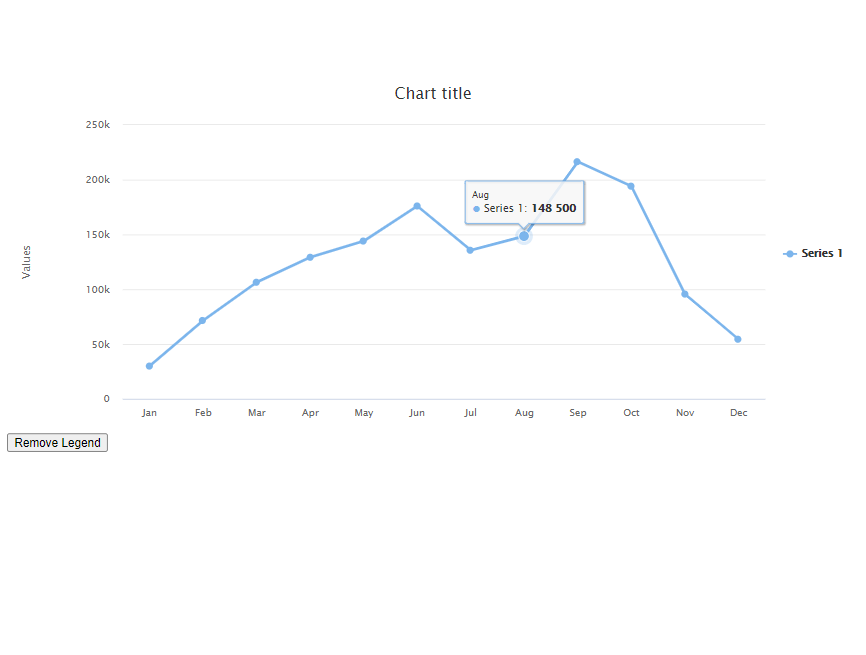Screen dimensions: 866x655
Task: Click the highlighted Aug data point
Action: [x=524, y=236]
